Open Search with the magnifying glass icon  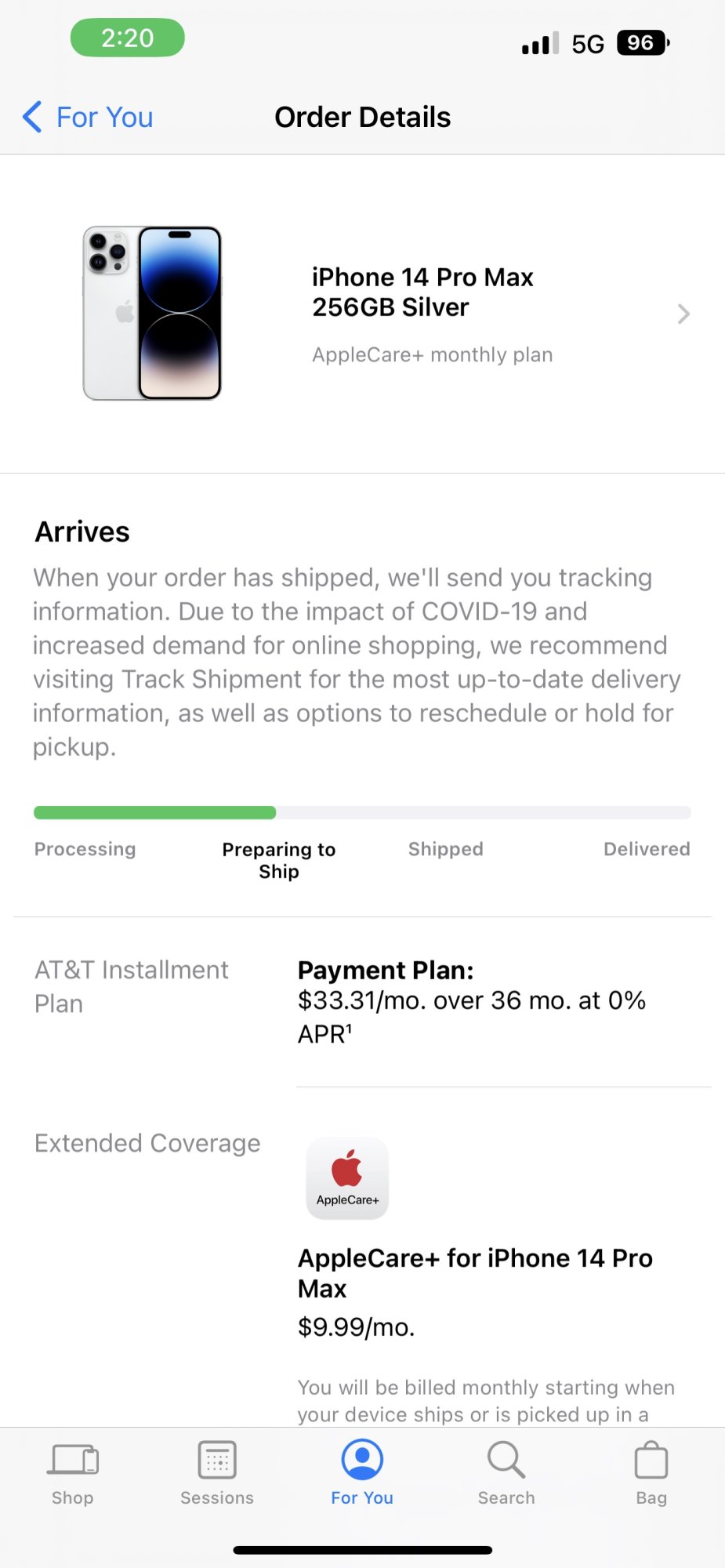506,1460
